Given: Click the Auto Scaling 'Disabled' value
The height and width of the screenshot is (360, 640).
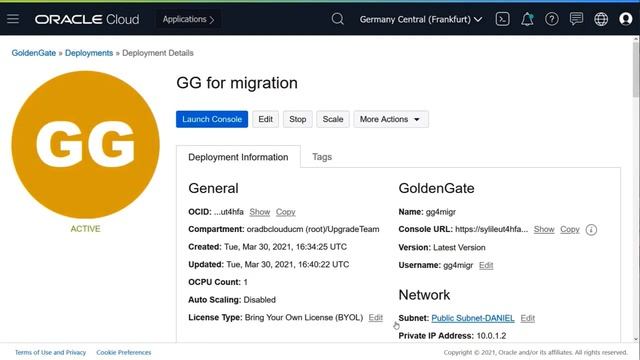Looking at the screenshot, I should (x=260, y=300).
